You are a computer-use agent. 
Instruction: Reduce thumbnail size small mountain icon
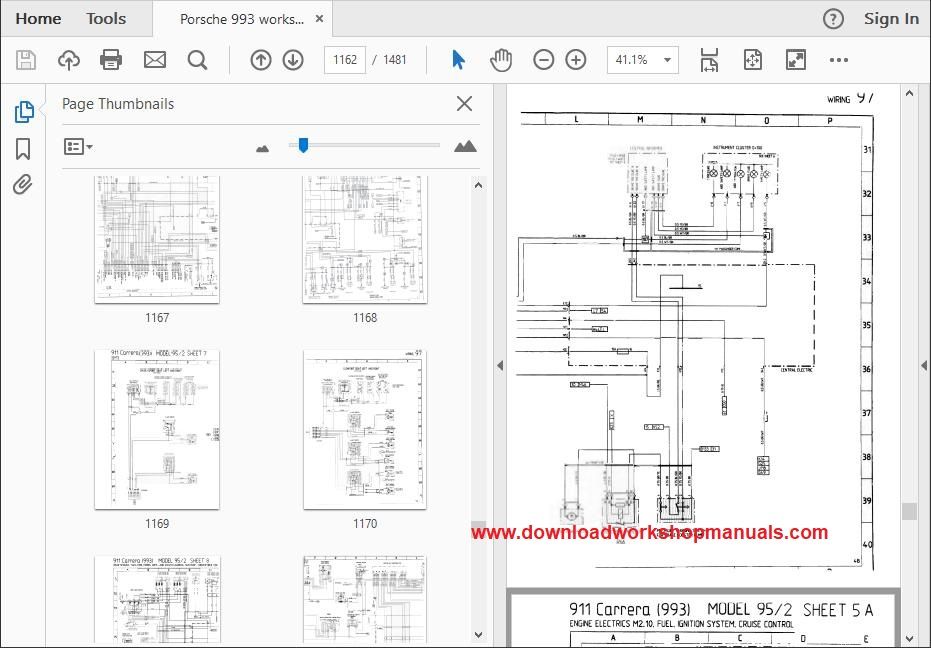click(x=262, y=148)
